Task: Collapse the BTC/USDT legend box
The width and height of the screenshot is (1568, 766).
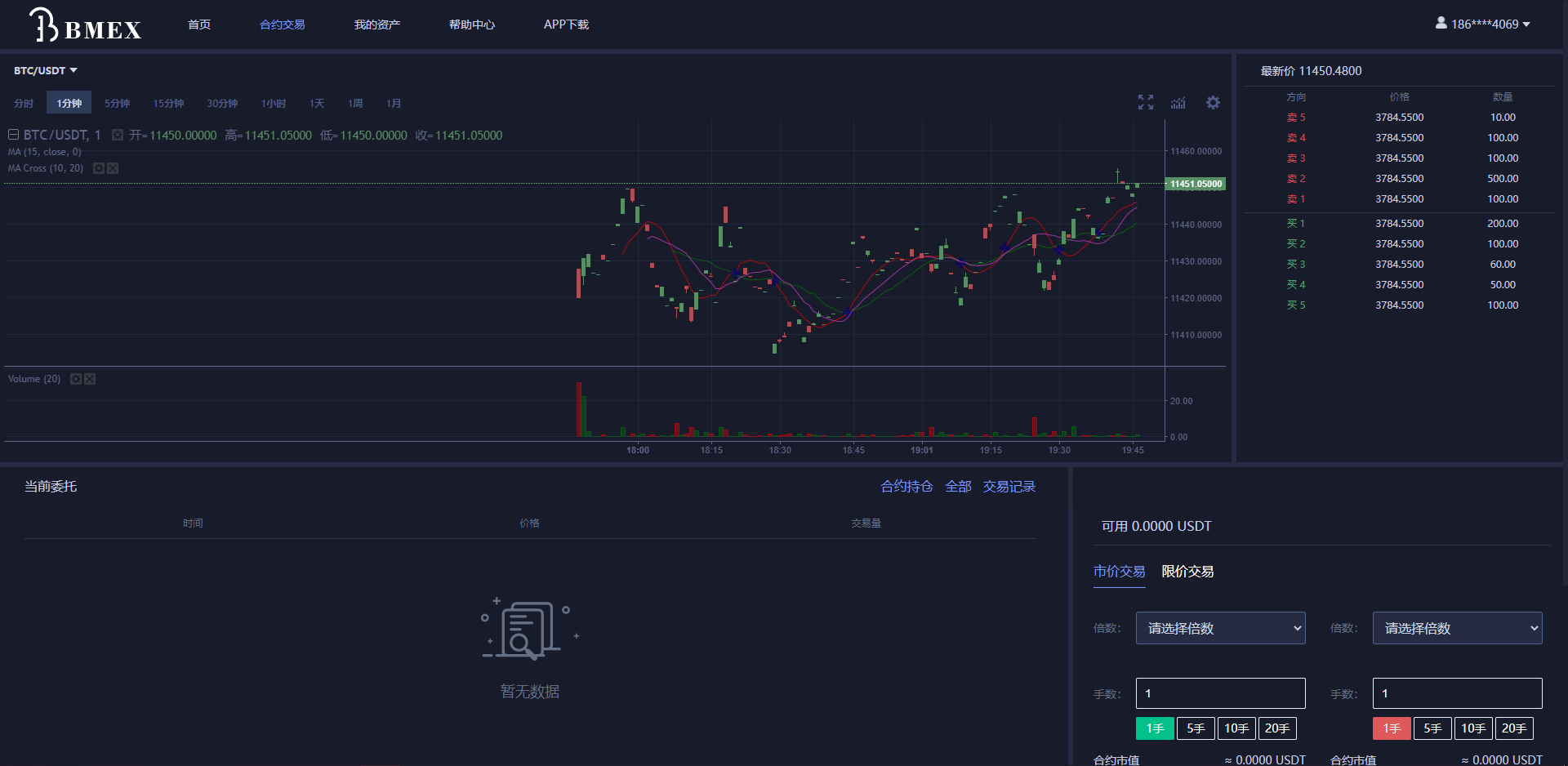Action: tap(14, 135)
